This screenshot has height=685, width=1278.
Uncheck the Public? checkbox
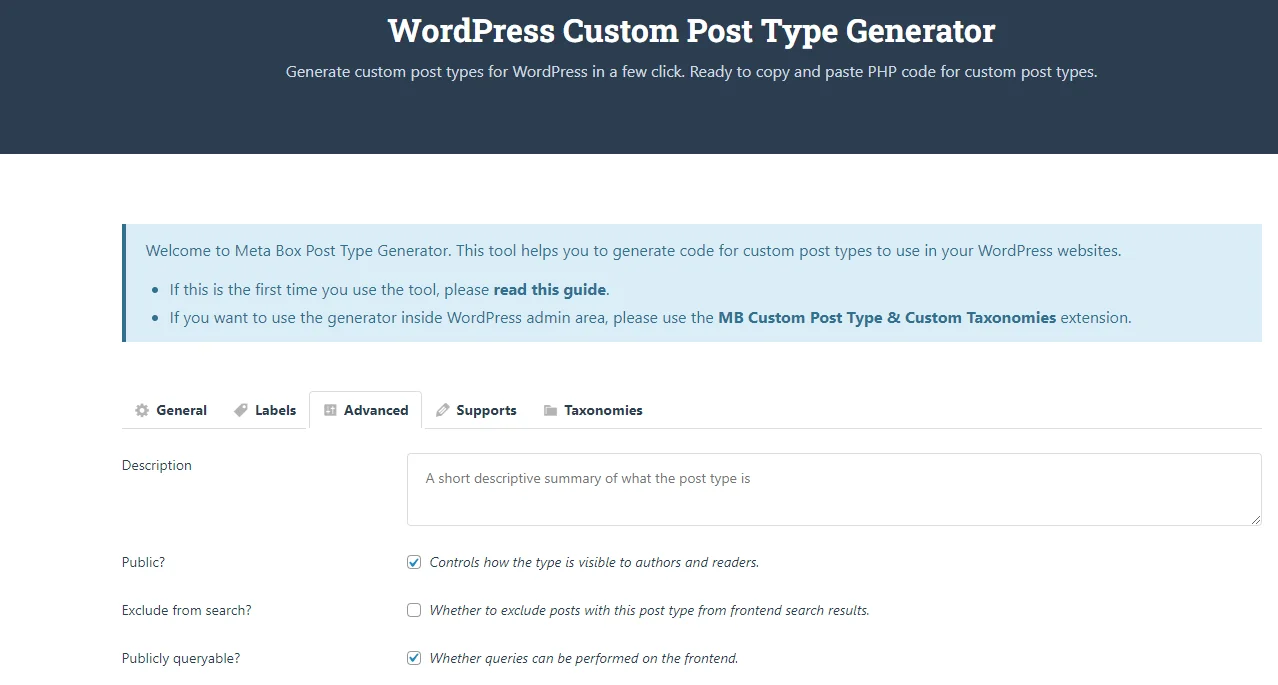(x=414, y=562)
